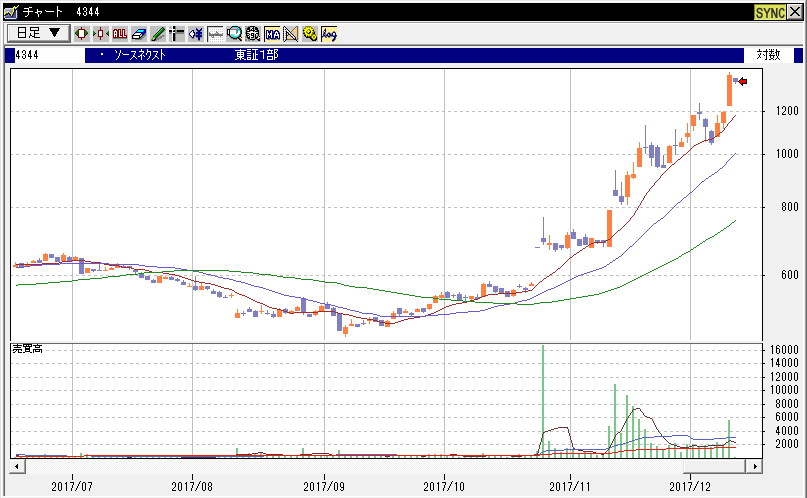
Task: Click the MA moving average icon
Action: click(x=272, y=33)
